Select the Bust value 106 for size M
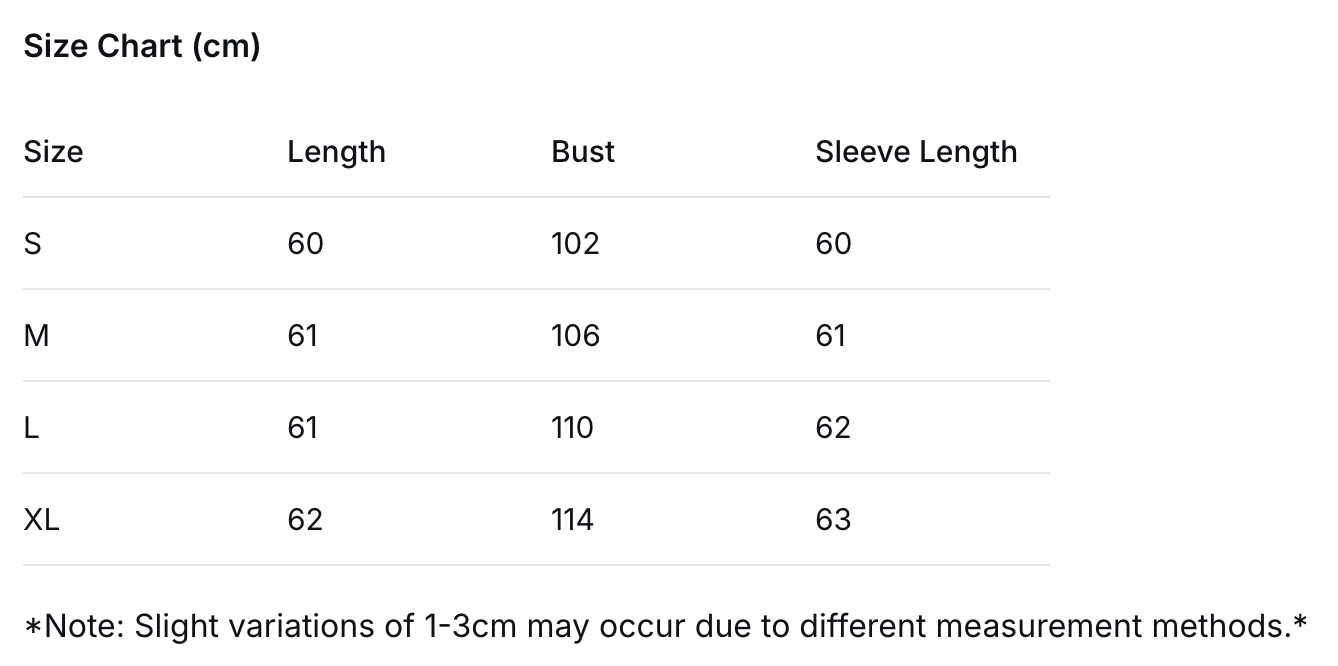Screen dimensions: 1338x666 [x=575, y=336]
